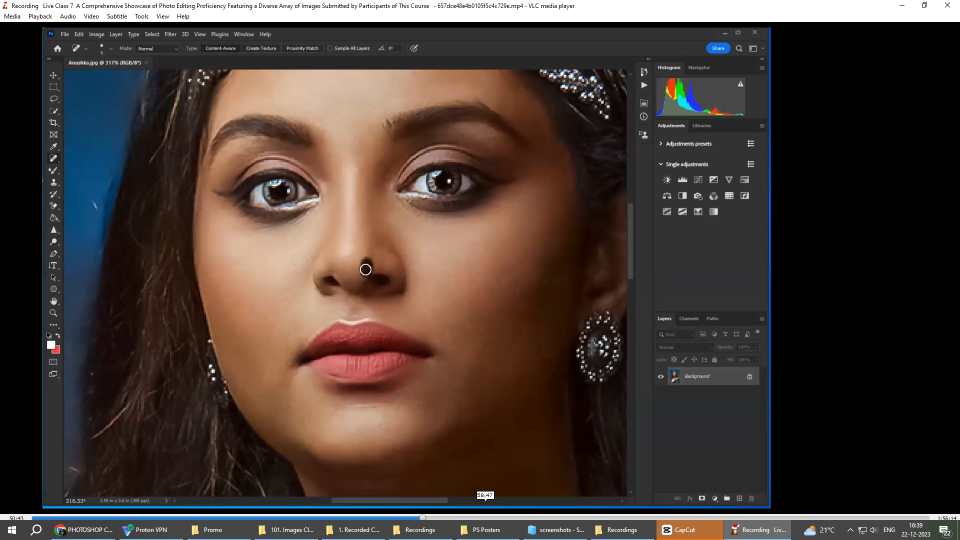Click the Home icon in options bar
This screenshot has height=540, width=960.
click(57, 48)
